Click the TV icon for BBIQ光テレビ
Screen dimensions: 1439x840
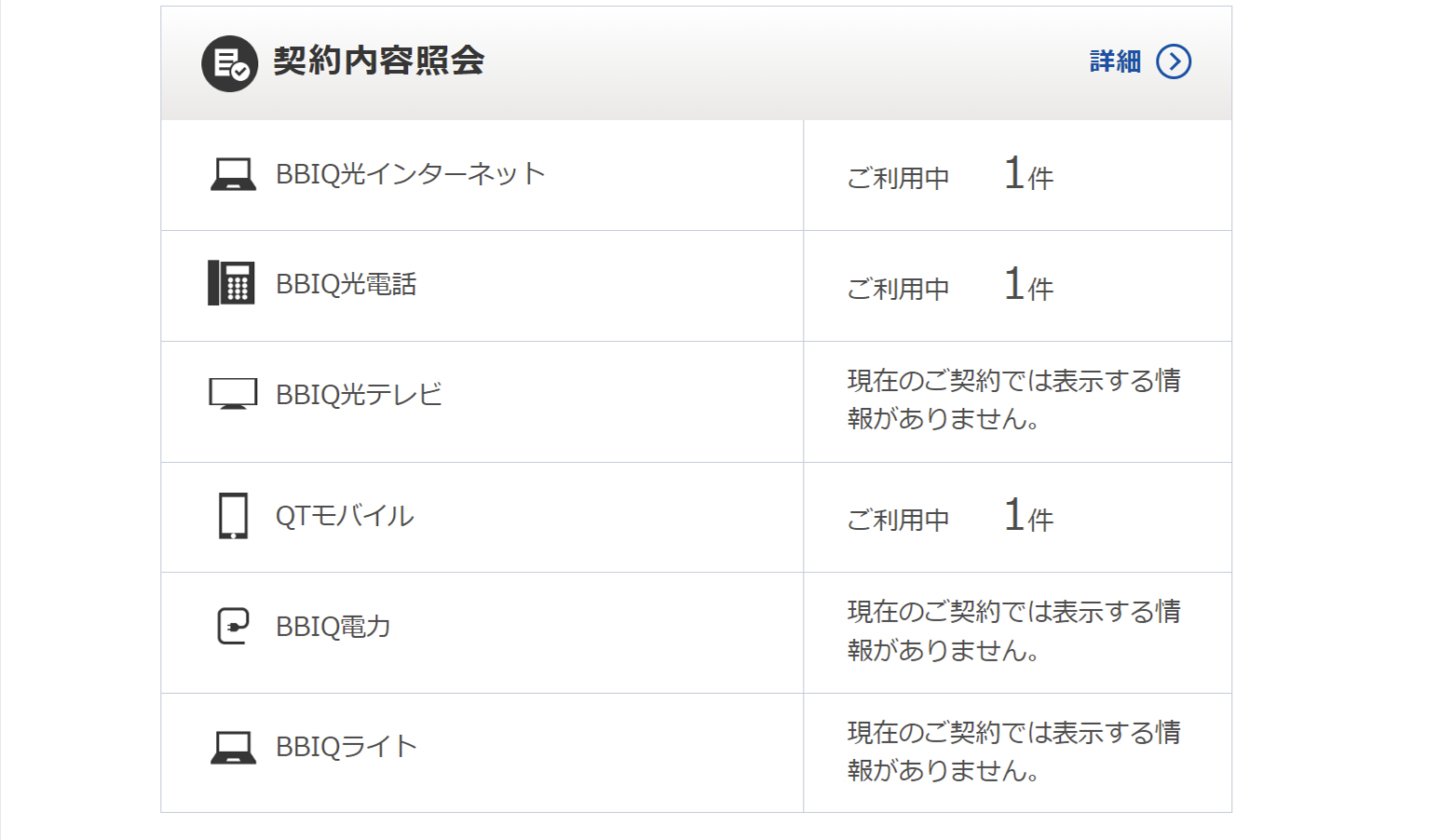click(233, 394)
